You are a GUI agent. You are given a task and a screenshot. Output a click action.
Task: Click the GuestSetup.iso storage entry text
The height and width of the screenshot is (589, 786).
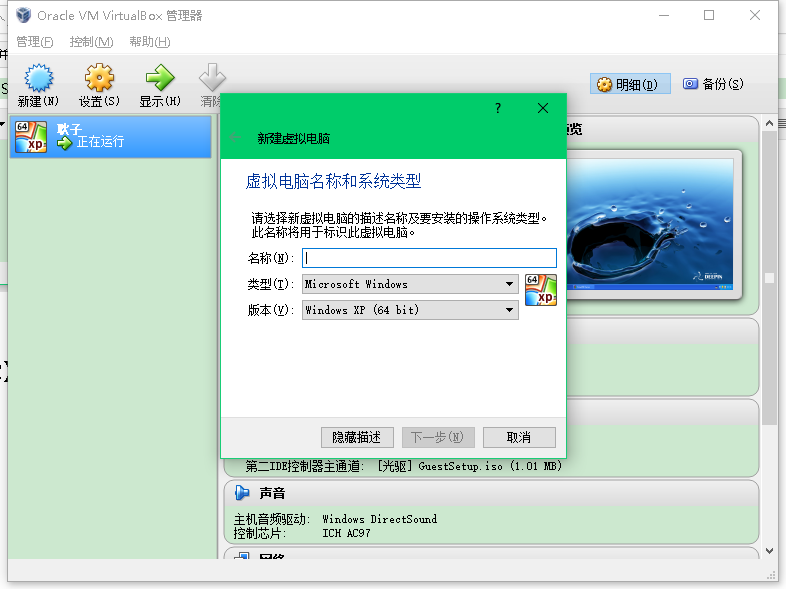point(490,466)
